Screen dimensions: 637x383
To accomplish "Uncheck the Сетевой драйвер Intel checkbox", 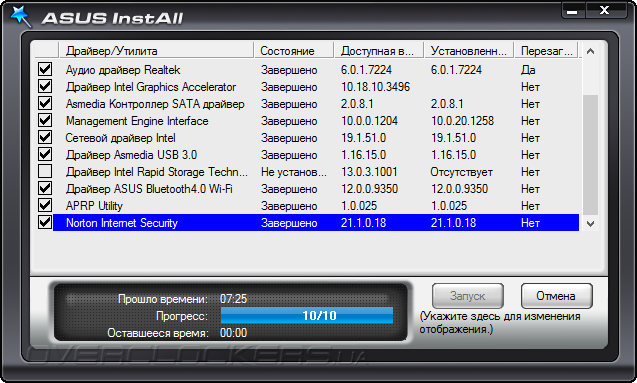I will (x=45, y=137).
